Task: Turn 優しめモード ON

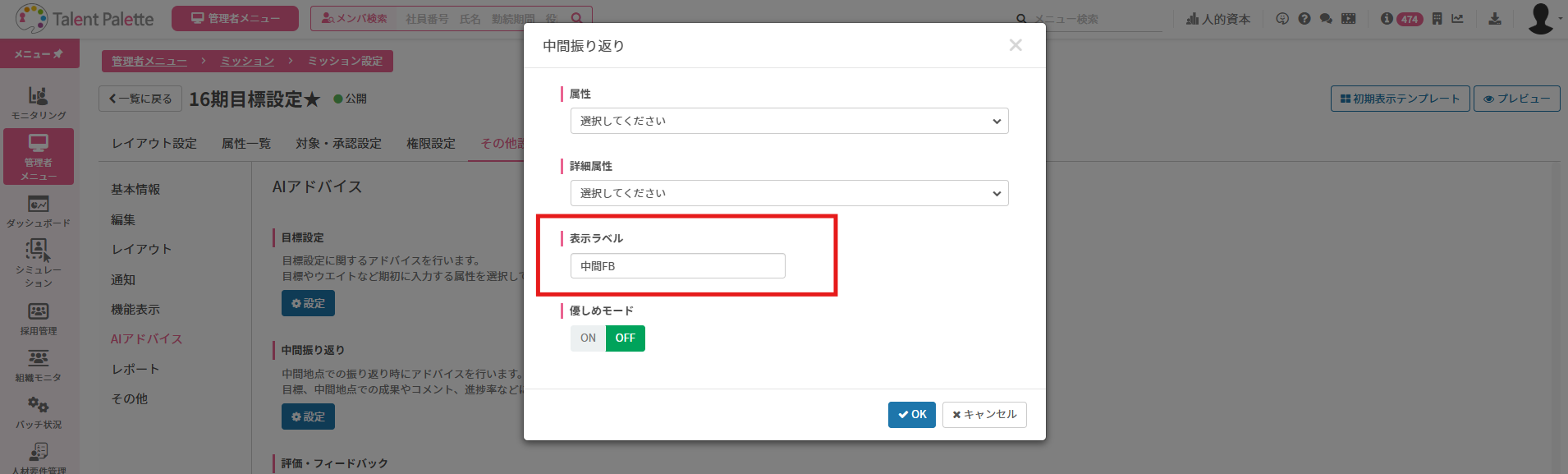Action: [588, 338]
